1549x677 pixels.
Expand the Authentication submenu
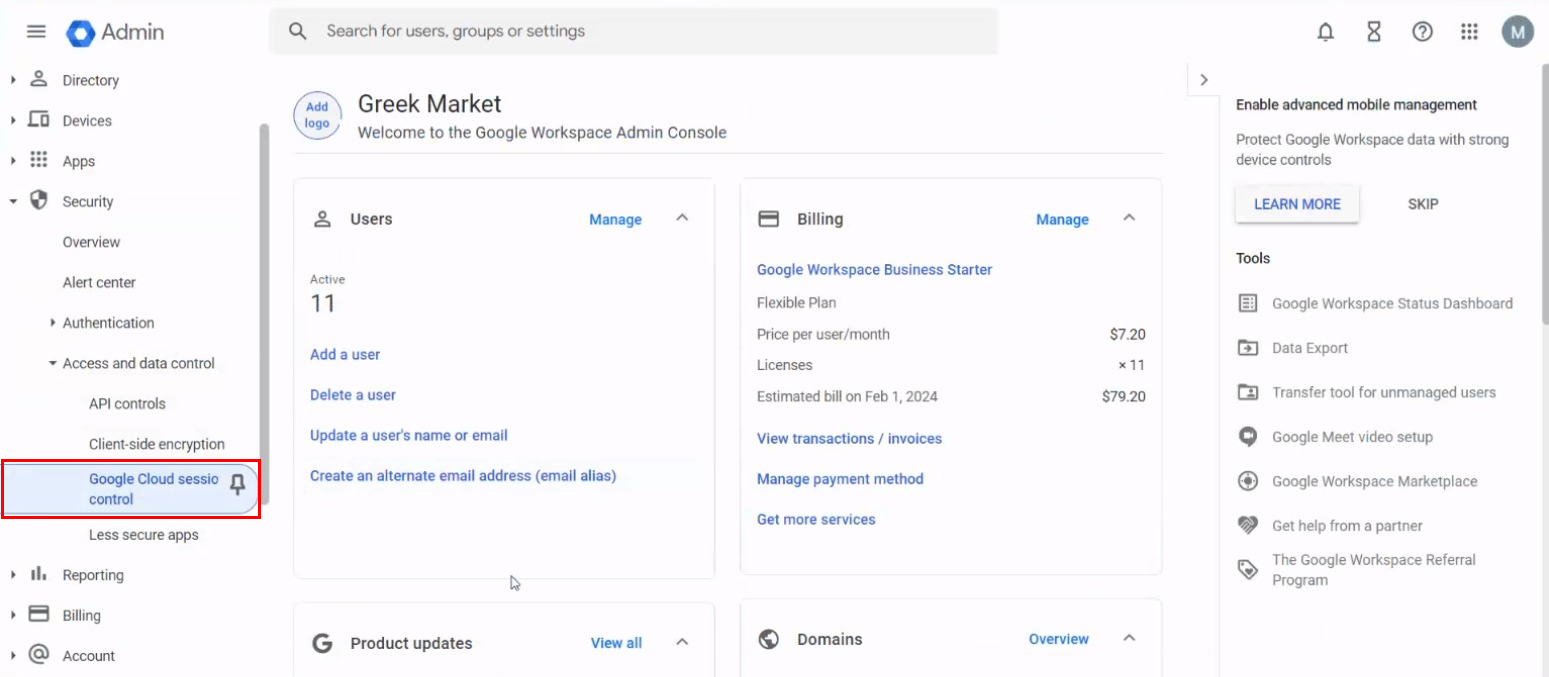coord(53,323)
